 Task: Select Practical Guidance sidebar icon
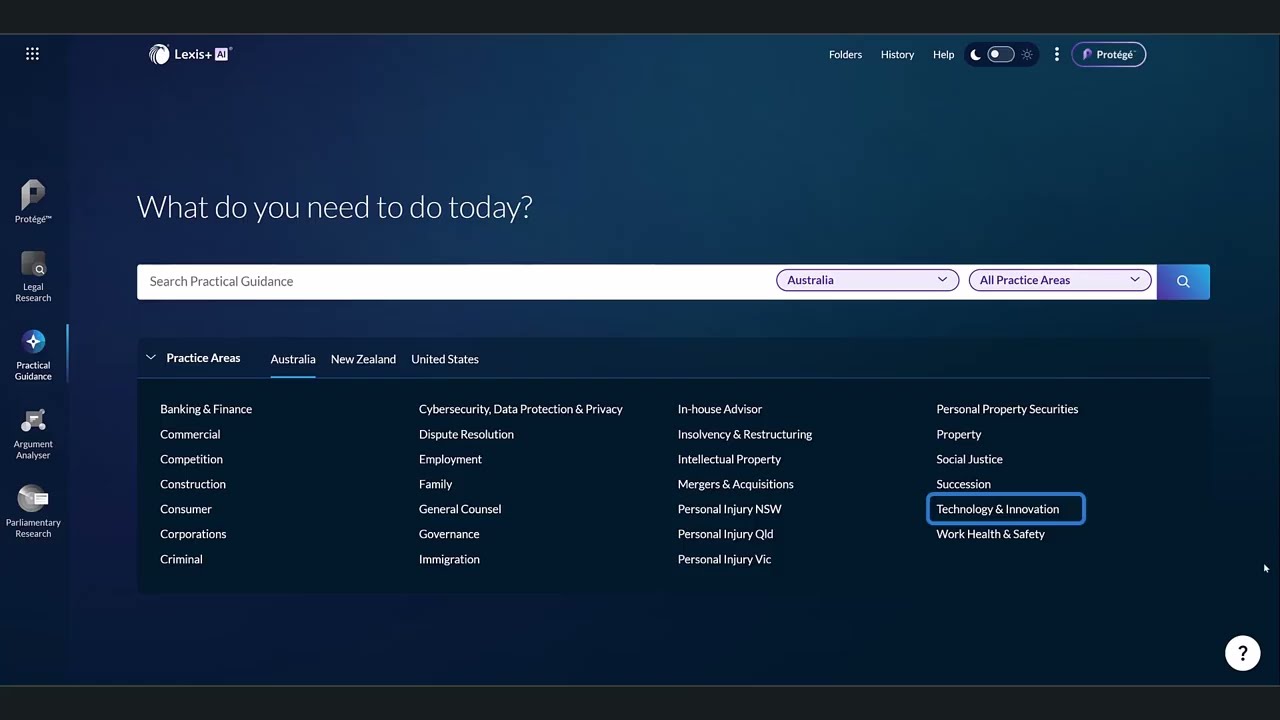pyautogui.click(x=33, y=356)
